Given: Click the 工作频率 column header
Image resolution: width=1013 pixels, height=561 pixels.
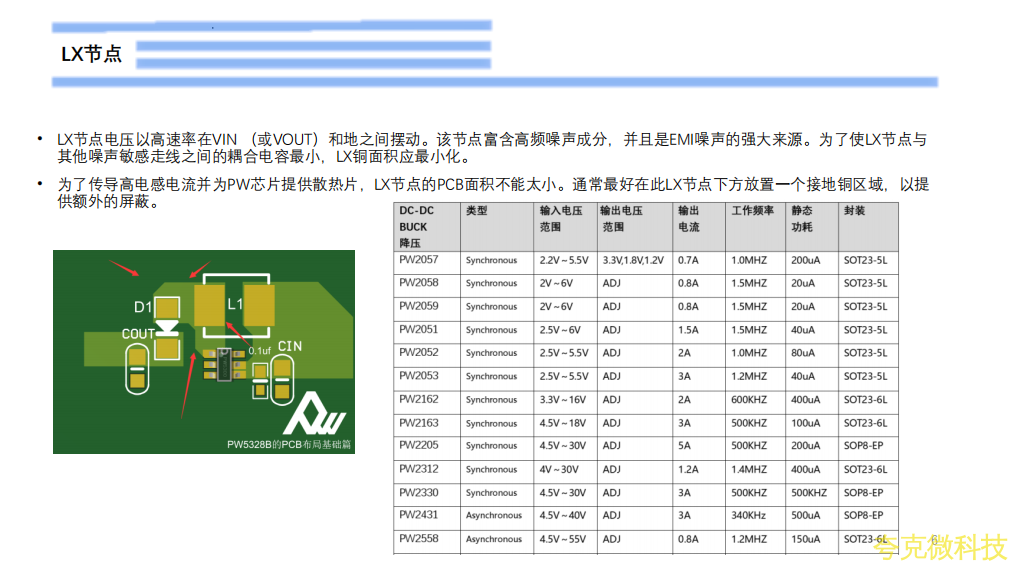Looking at the screenshot, I should tap(751, 211).
